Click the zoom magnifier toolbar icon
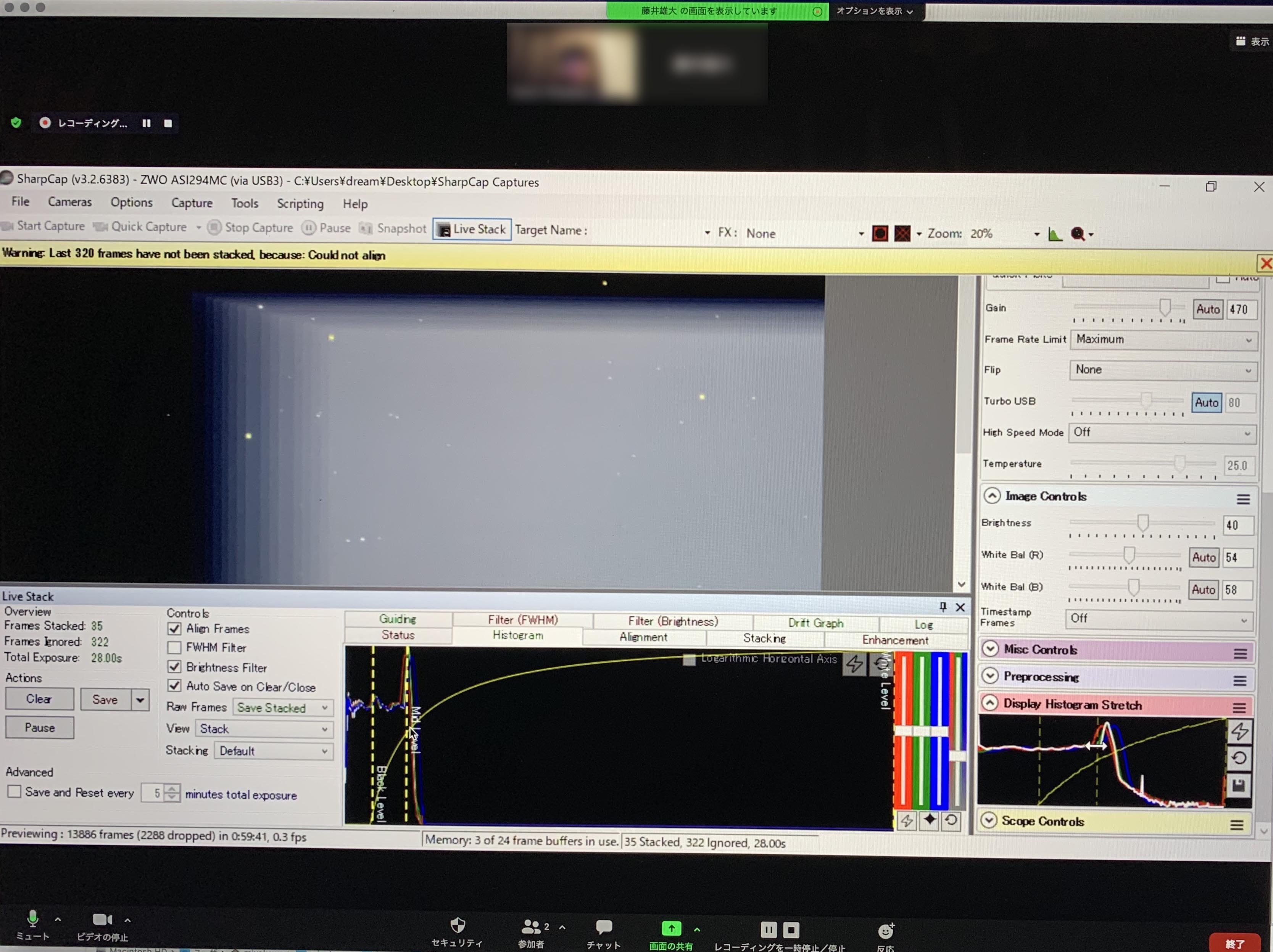Viewport: 1273px width, 952px height. 1078,234
